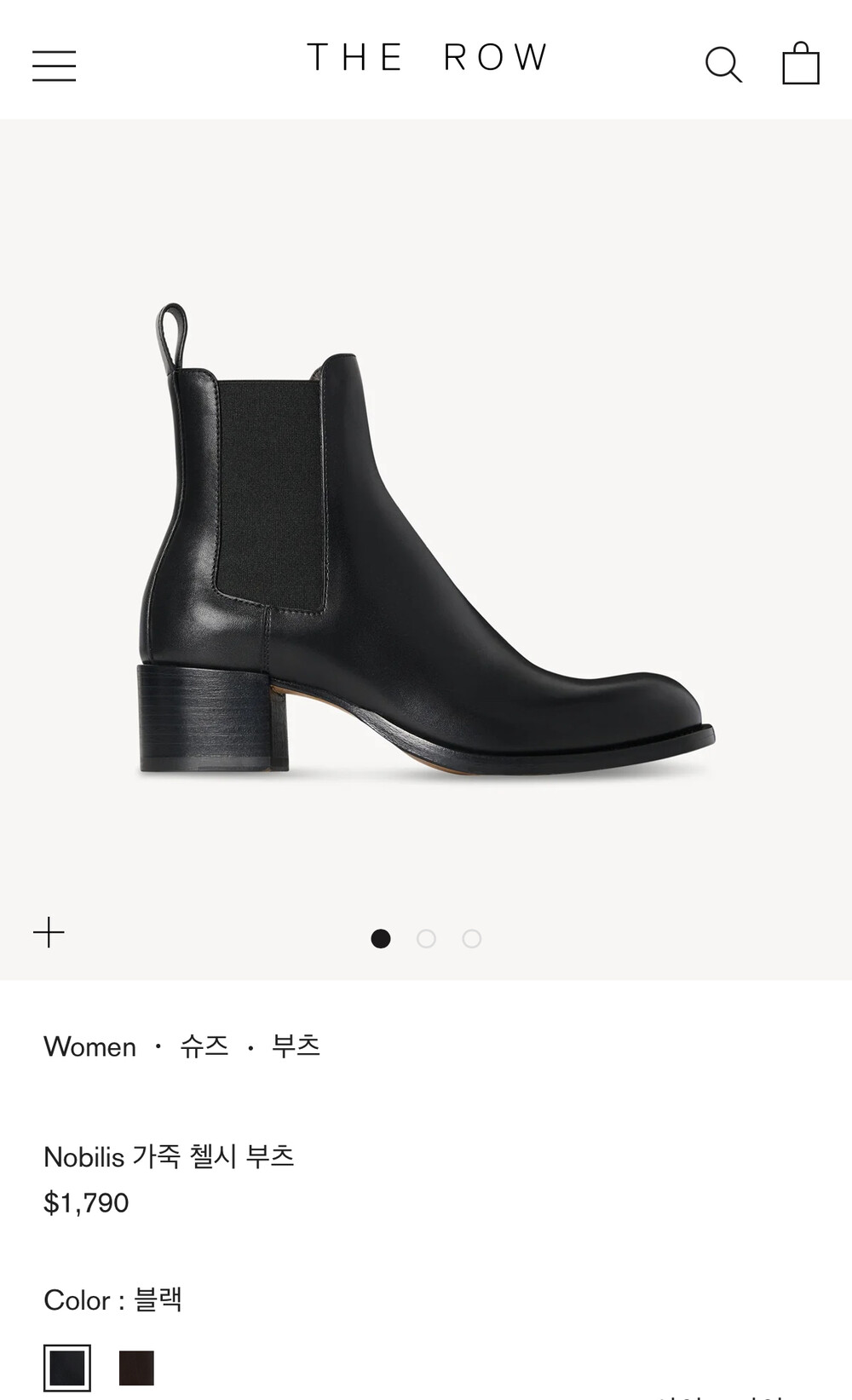
Task: Click the Nobilis 가죽 첼시 부츠 title
Action: coord(169,1156)
